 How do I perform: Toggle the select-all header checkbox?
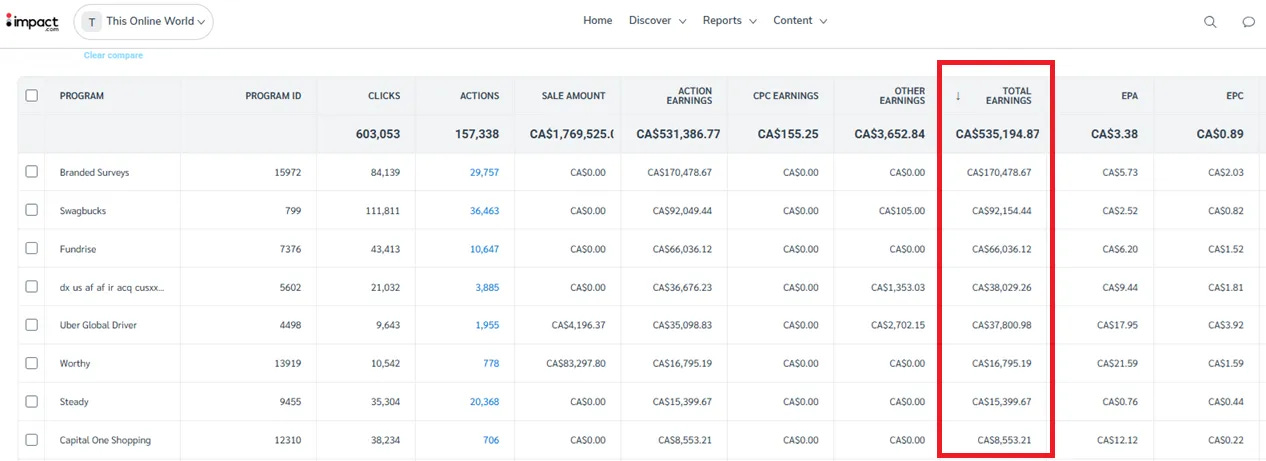click(32, 96)
